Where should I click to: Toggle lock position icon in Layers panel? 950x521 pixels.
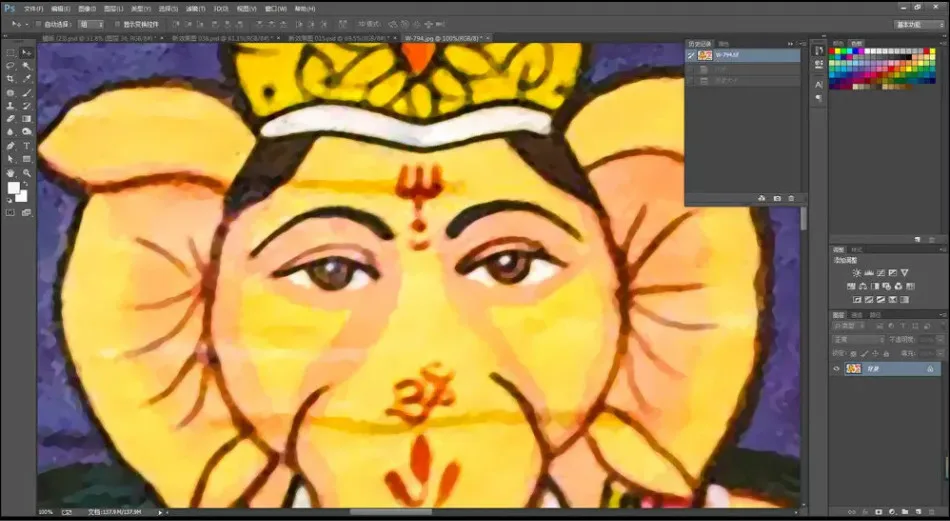click(x=875, y=353)
